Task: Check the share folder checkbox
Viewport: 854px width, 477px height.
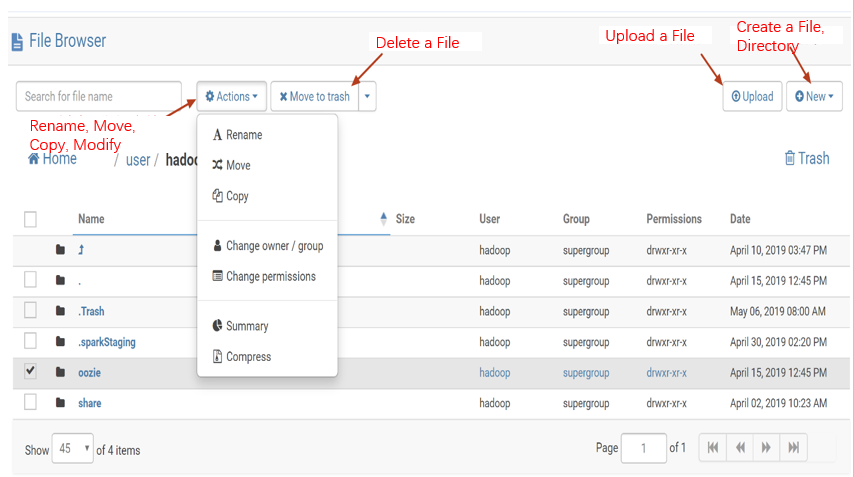Action: point(30,402)
